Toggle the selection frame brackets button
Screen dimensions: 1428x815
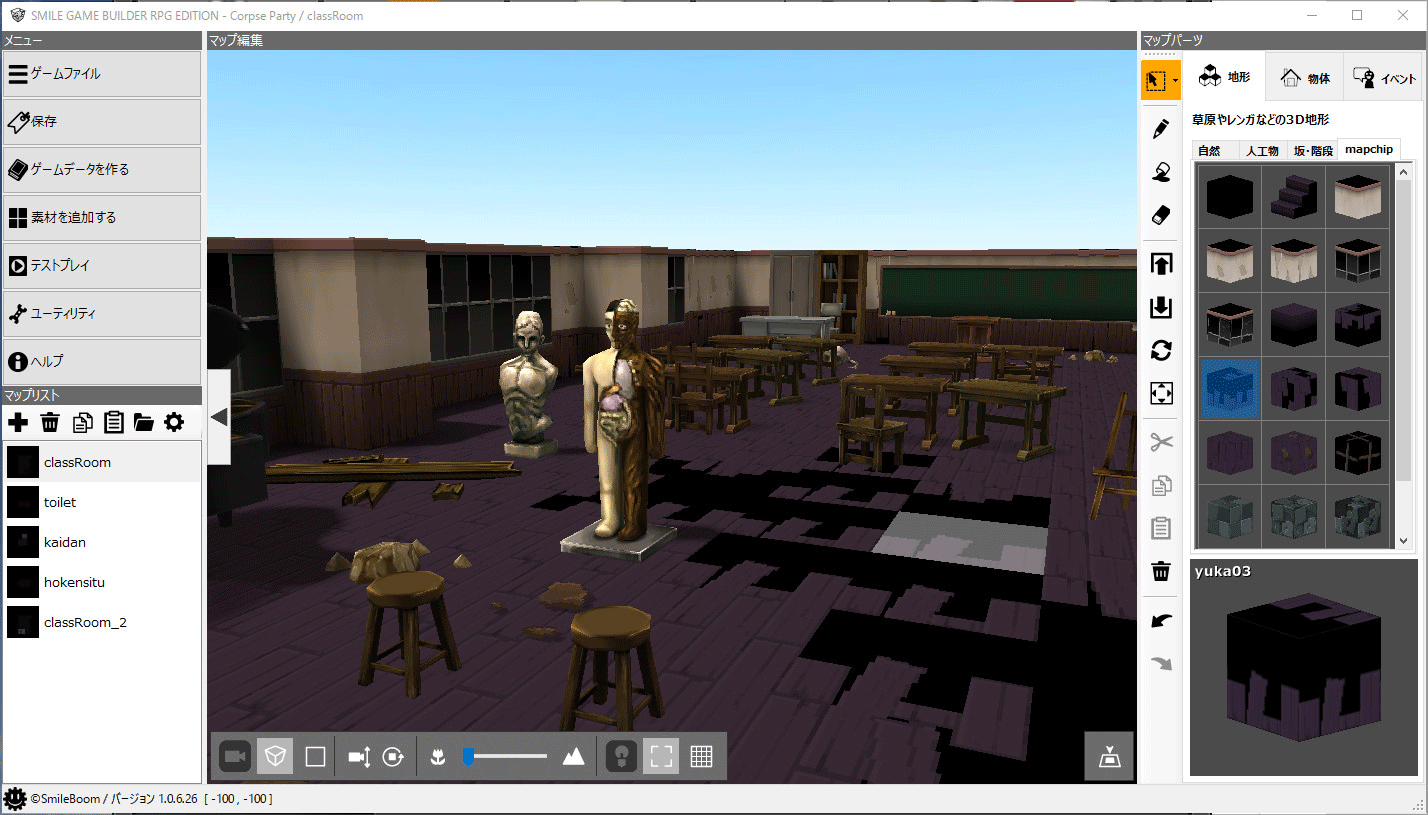pyautogui.click(x=661, y=757)
